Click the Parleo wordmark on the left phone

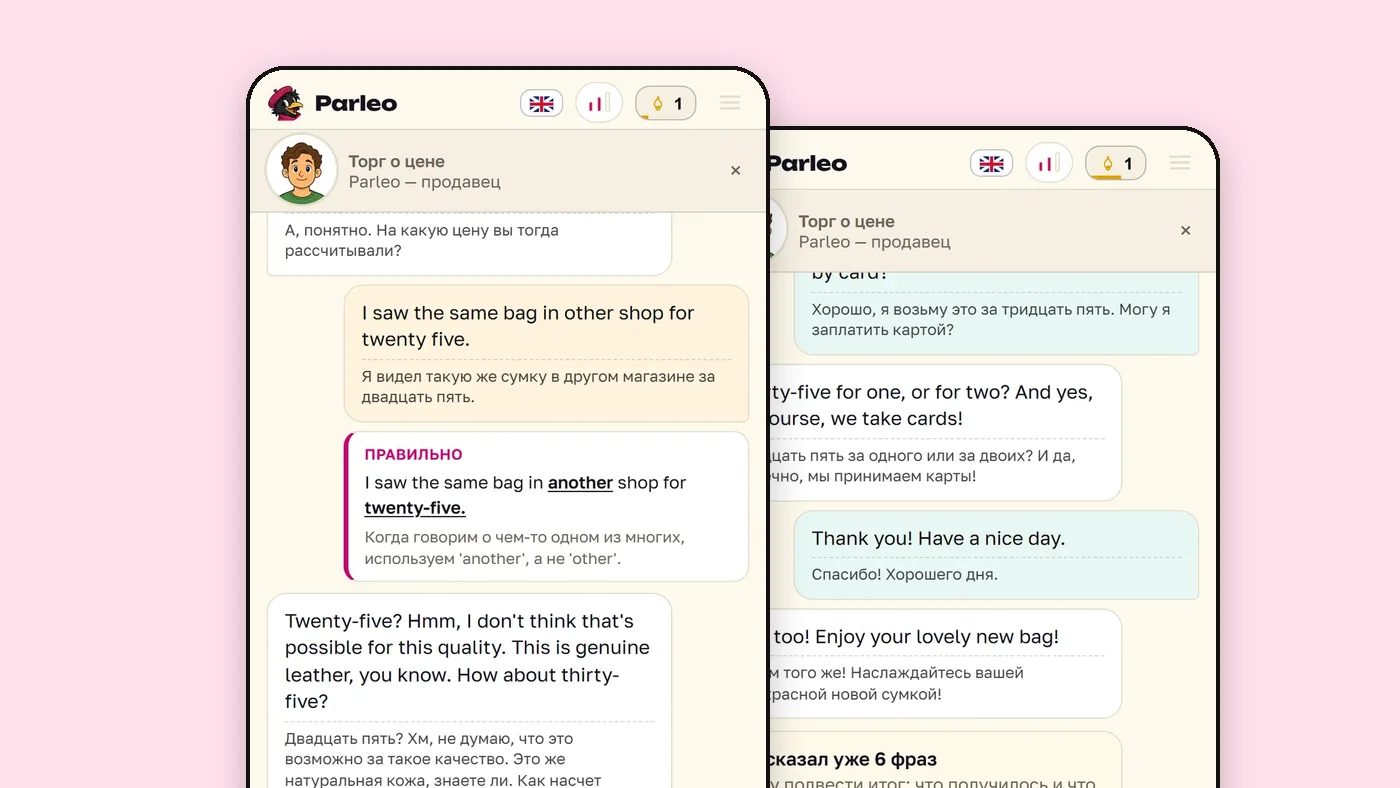point(356,103)
